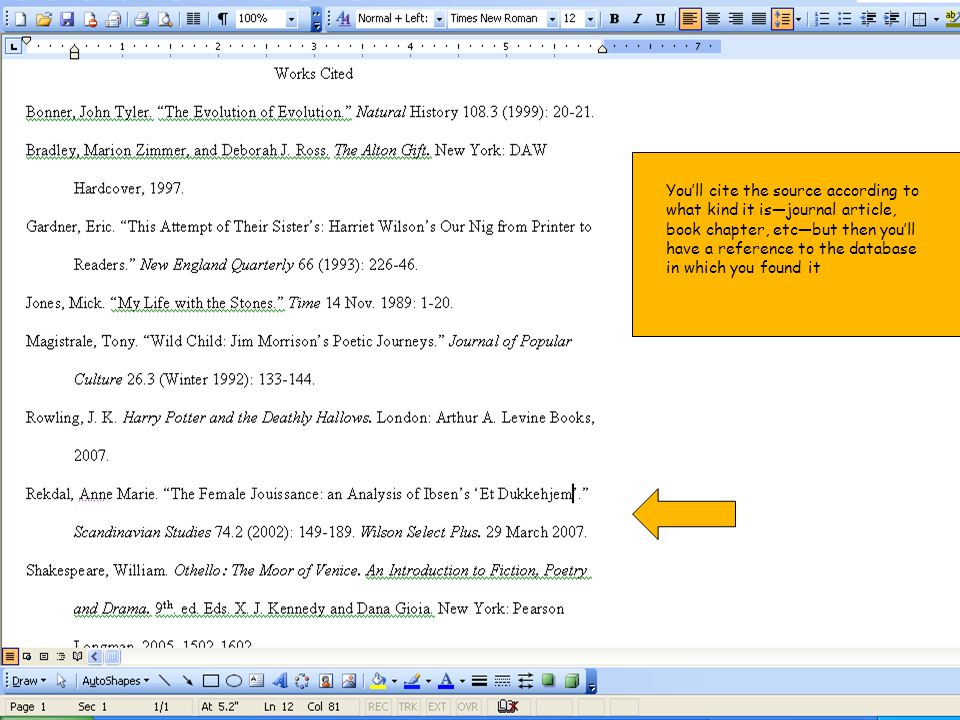Click the Select Objects pointer tool
The width and height of the screenshot is (960, 720).
61,681
